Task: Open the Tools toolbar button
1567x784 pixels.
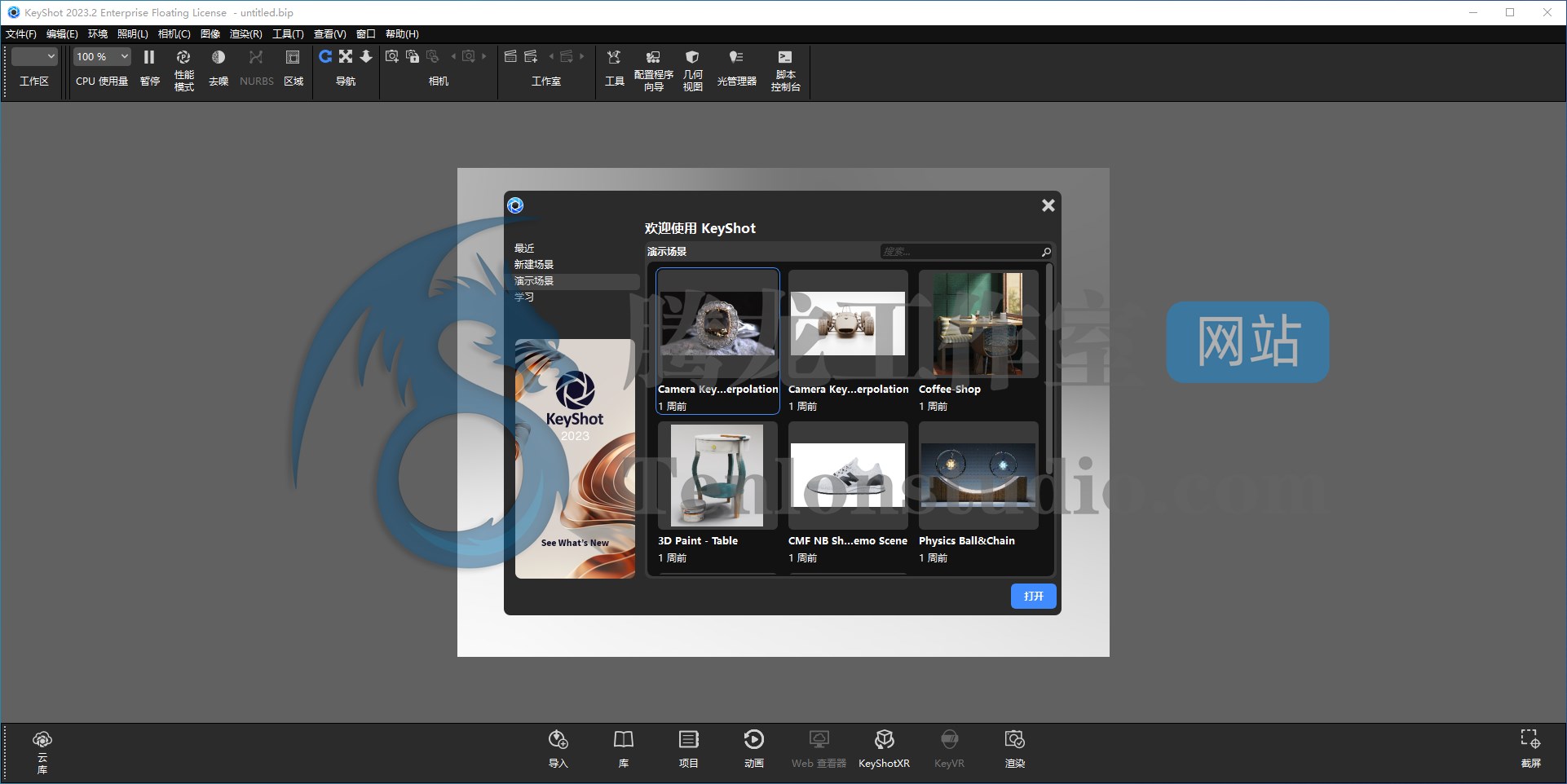Action: pos(614,67)
